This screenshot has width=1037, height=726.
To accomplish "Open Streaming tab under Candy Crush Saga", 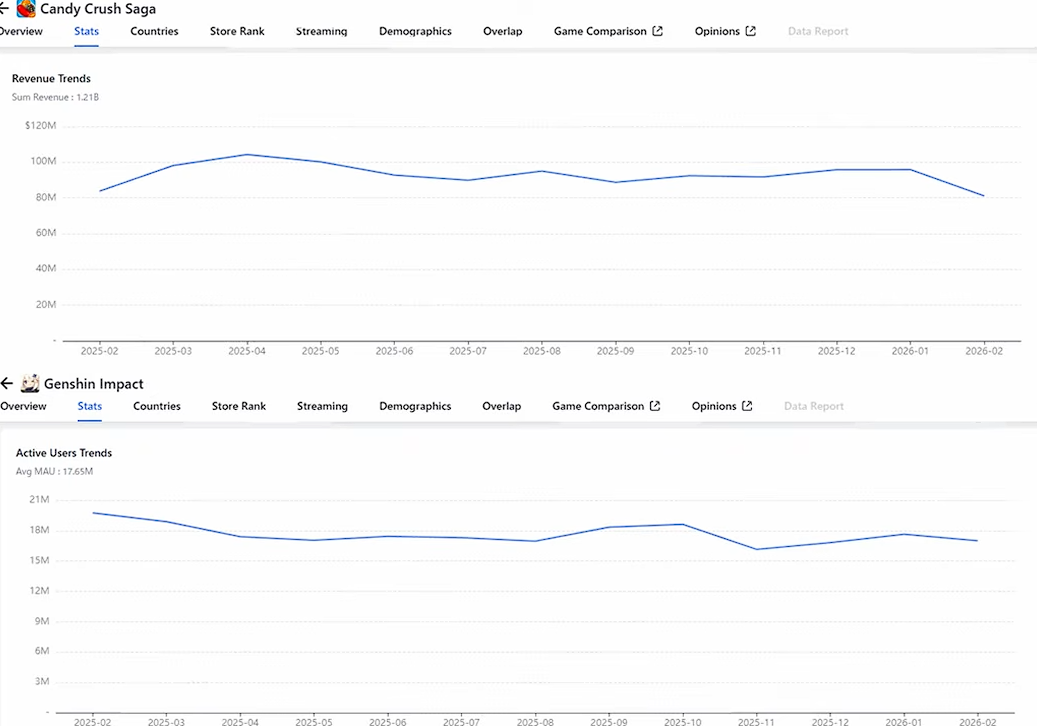I will coord(321,31).
